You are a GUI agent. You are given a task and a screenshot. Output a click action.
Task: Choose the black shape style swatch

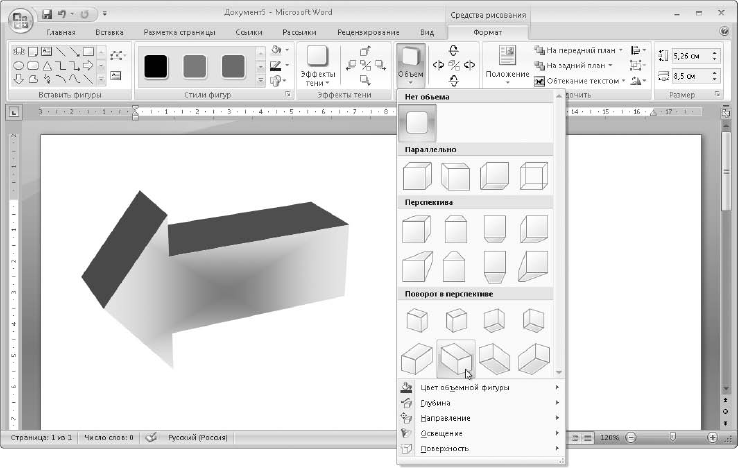(156, 66)
